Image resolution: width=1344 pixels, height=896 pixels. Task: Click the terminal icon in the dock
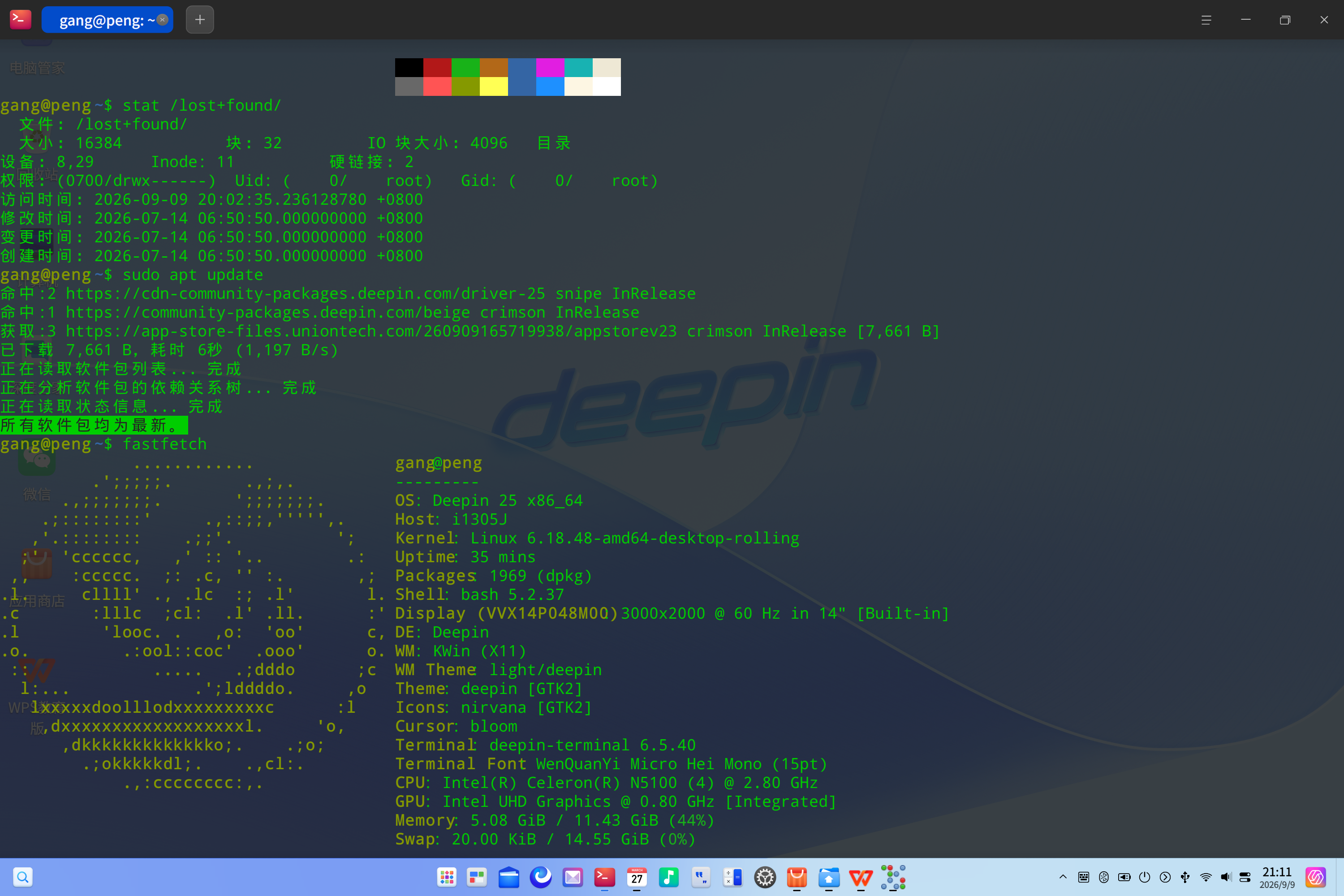(x=604, y=877)
